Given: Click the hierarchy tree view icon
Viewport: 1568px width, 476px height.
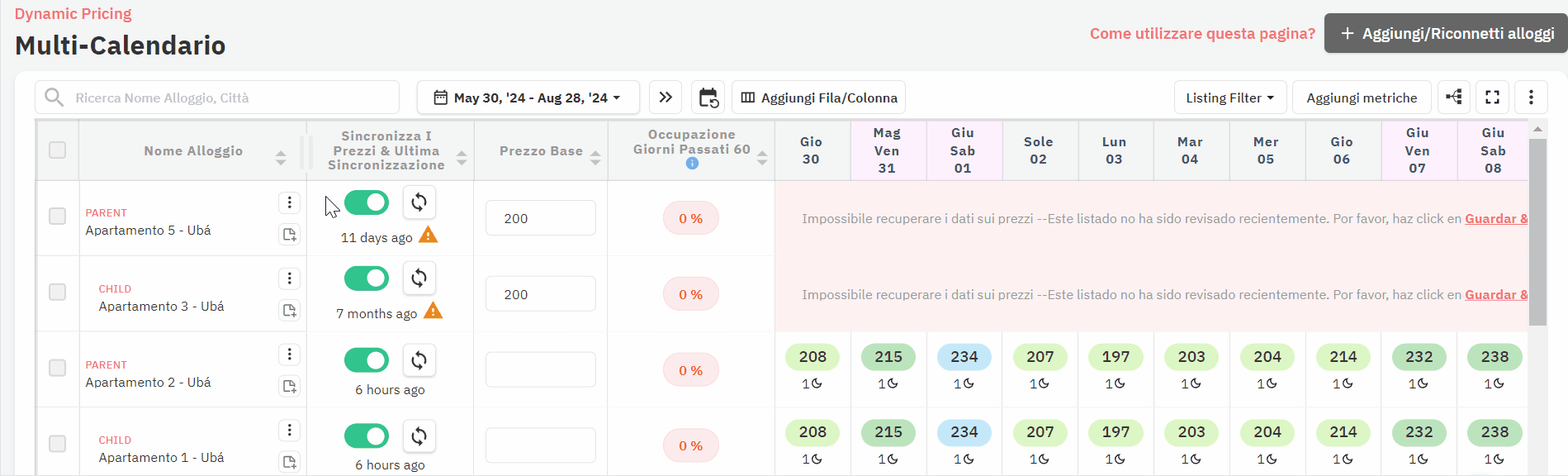Looking at the screenshot, I should point(1454,98).
